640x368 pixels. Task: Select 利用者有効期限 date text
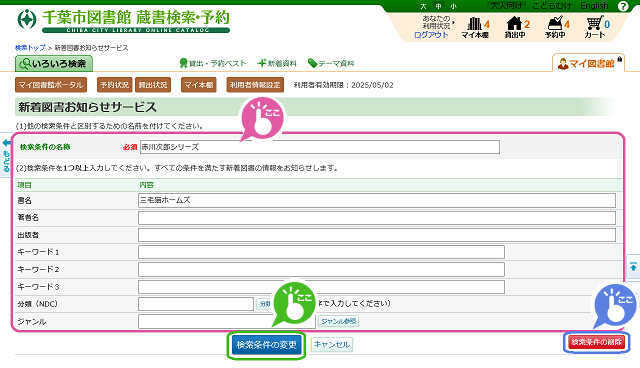coord(344,85)
